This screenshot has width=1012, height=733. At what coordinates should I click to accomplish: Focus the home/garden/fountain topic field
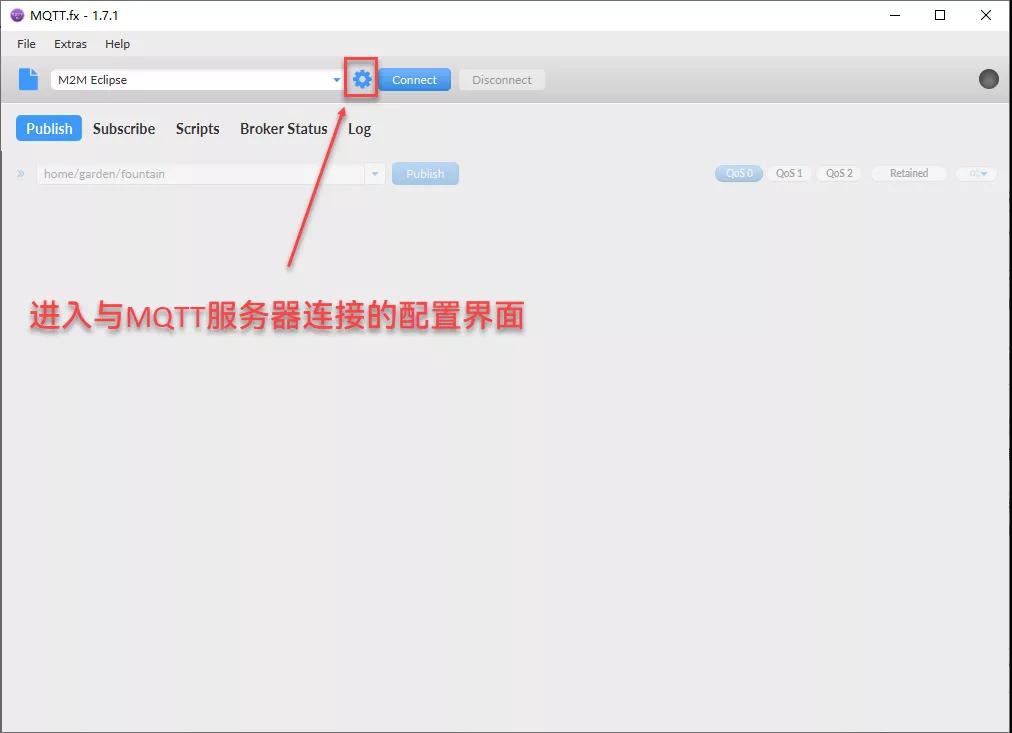tap(201, 174)
